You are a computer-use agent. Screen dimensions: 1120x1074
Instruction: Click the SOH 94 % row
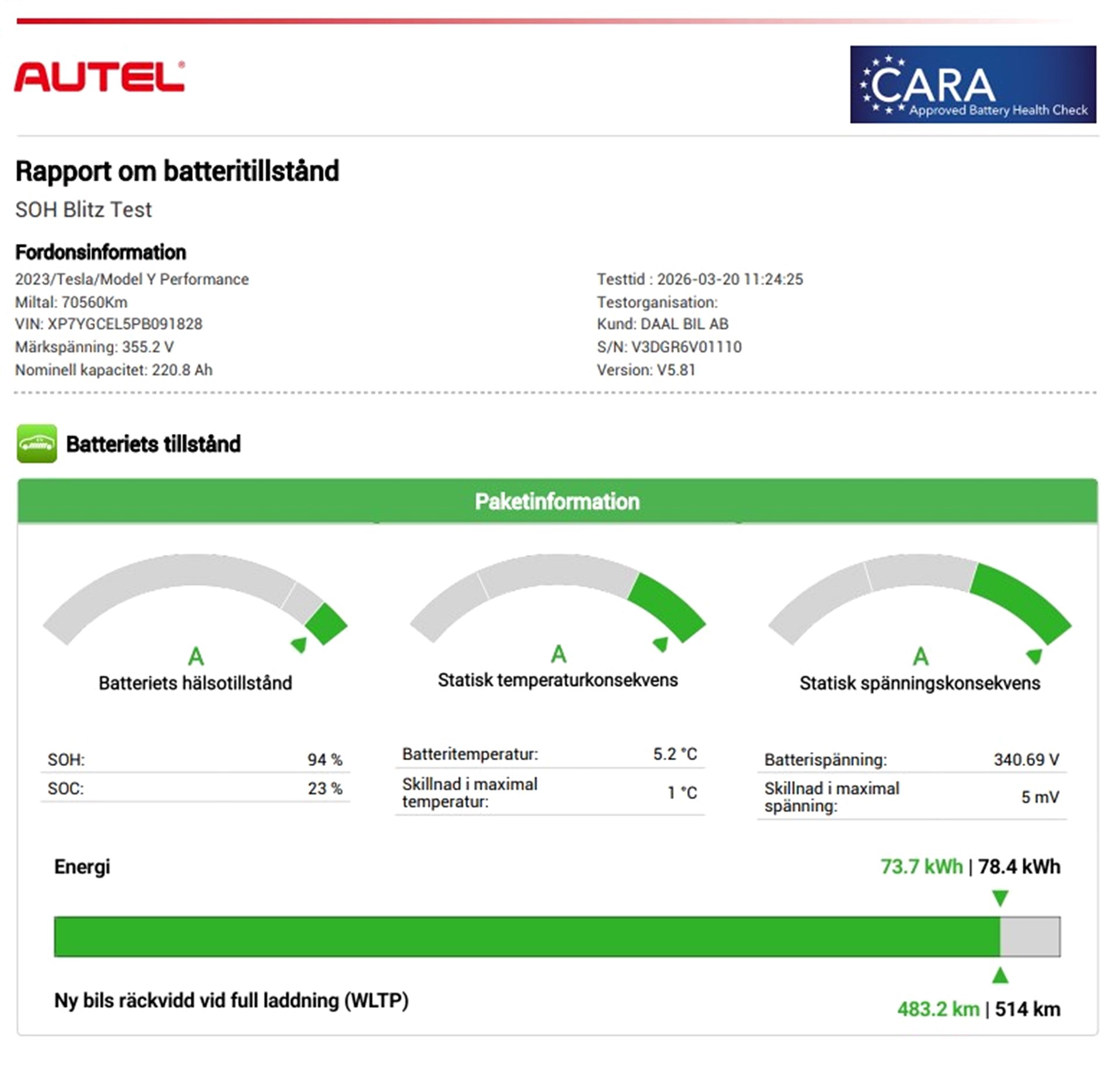coord(195,760)
